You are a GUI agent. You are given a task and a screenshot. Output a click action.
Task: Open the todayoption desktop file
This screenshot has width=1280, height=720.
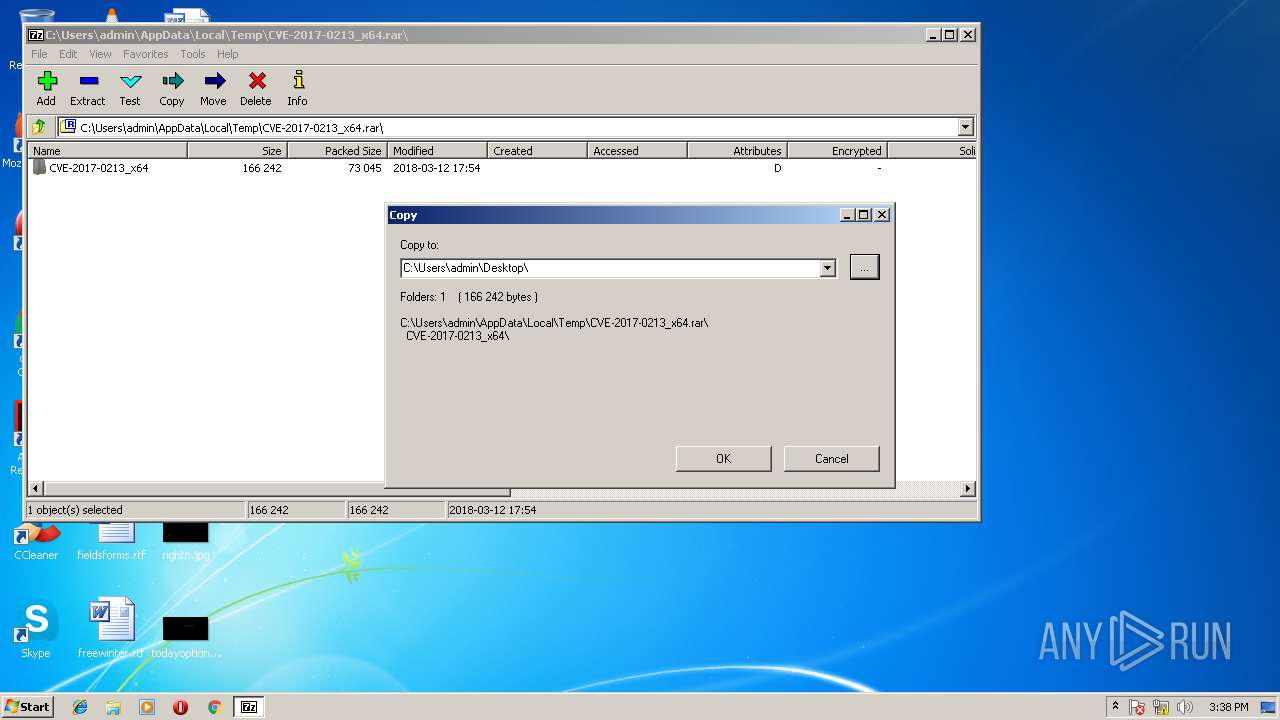(186, 635)
